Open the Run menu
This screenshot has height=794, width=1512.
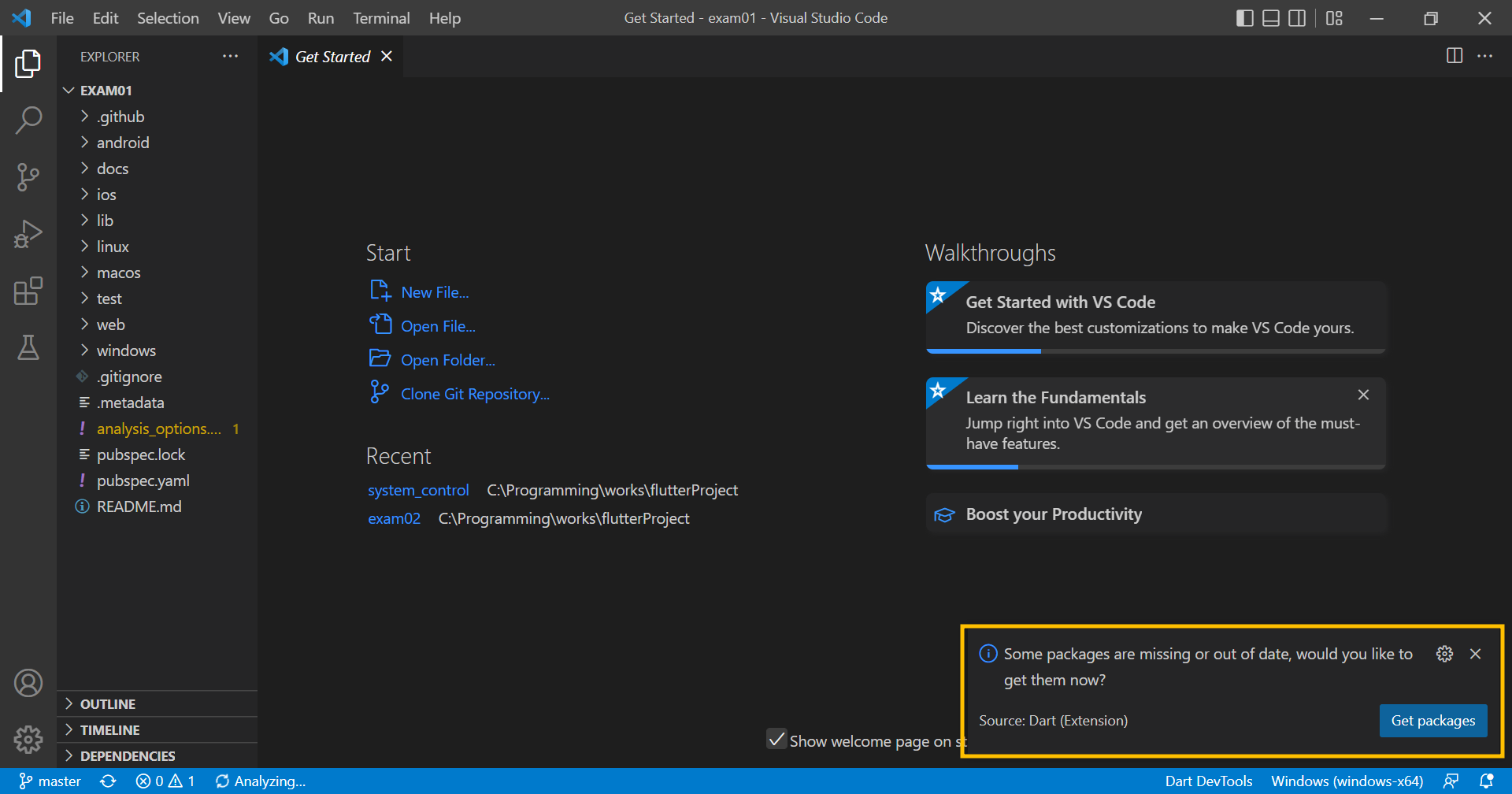(321, 18)
